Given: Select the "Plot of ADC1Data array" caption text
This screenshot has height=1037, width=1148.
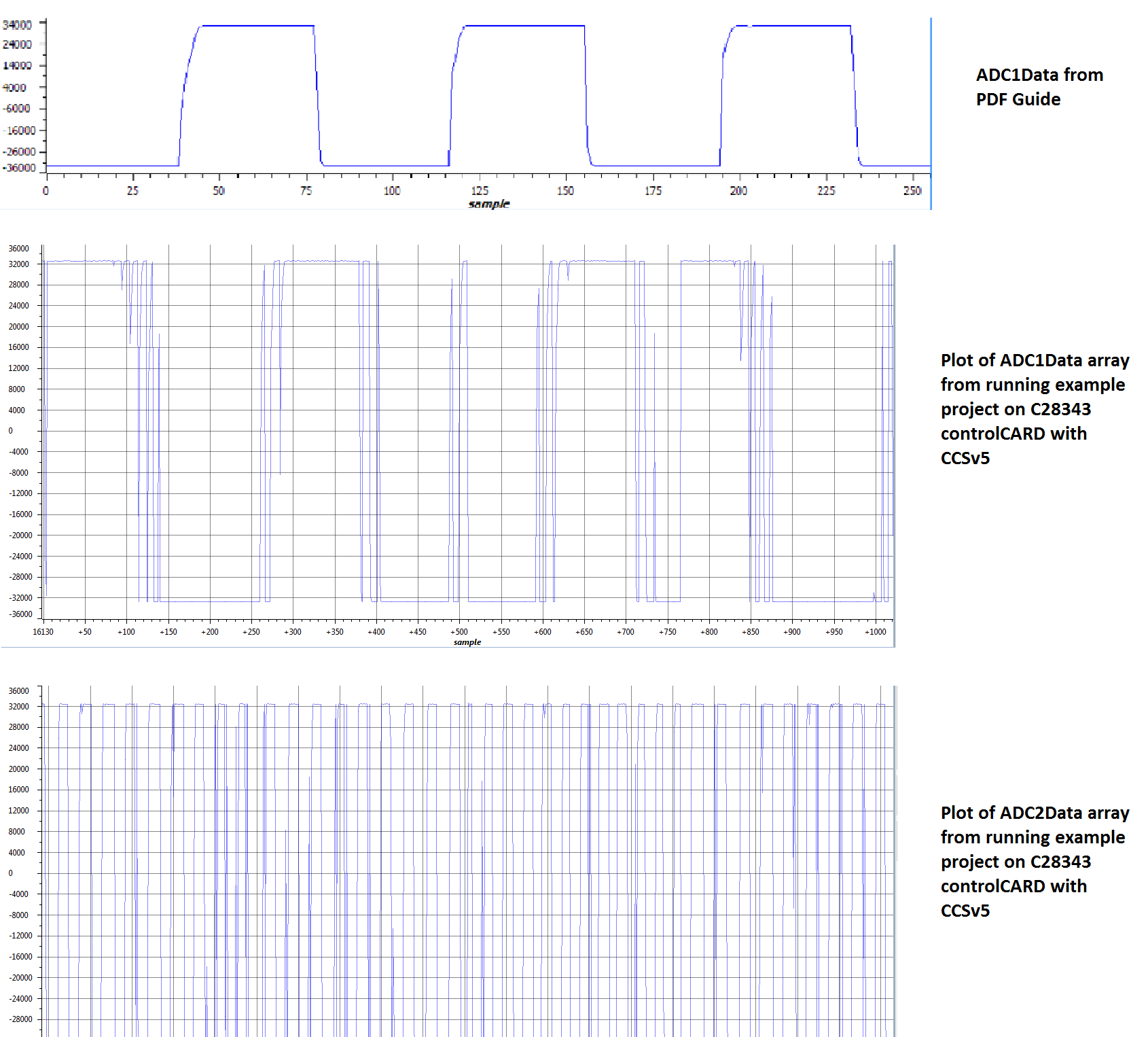Looking at the screenshot, I should point(1035,360).
